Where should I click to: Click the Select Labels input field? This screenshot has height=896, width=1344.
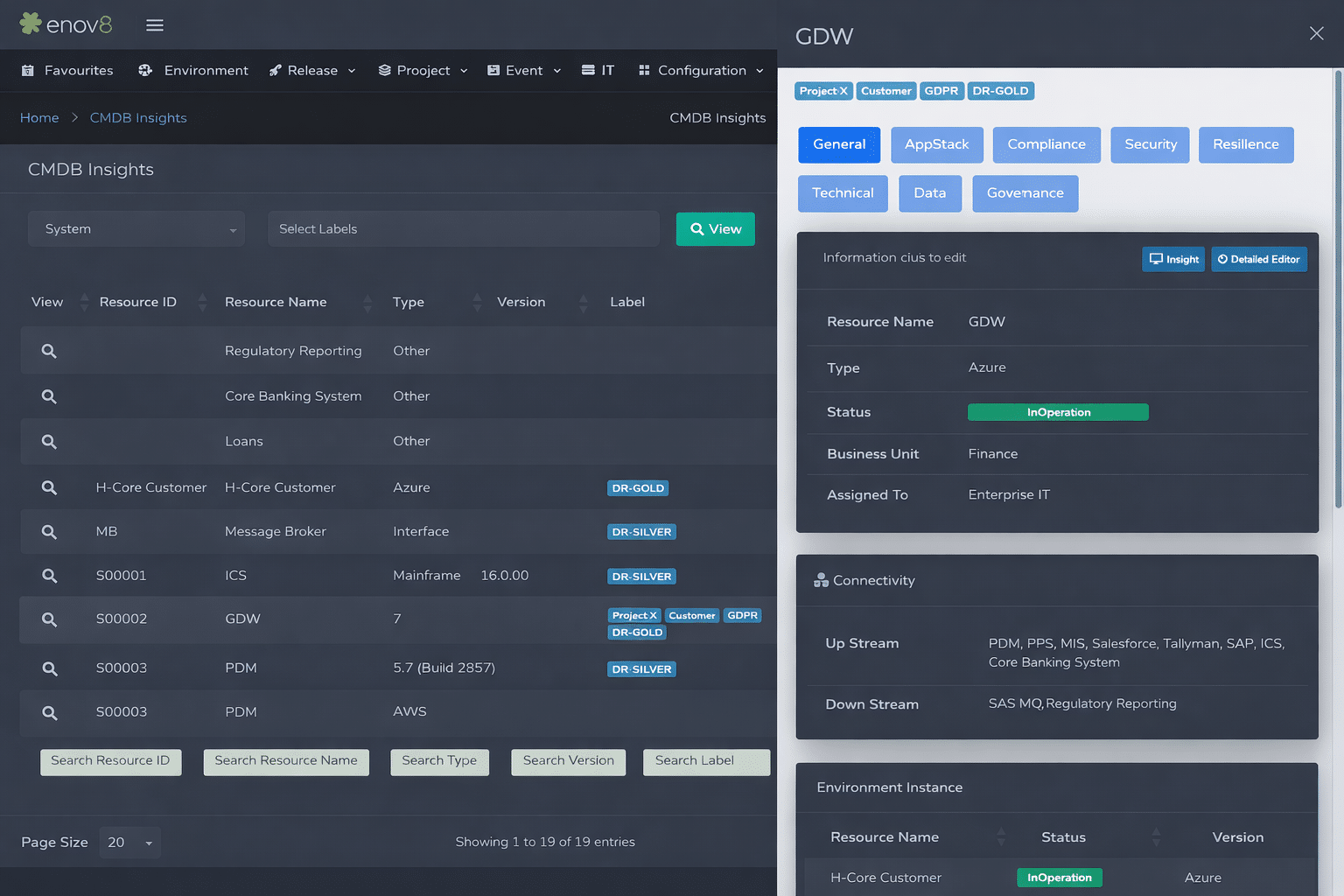tap(463, 229)
